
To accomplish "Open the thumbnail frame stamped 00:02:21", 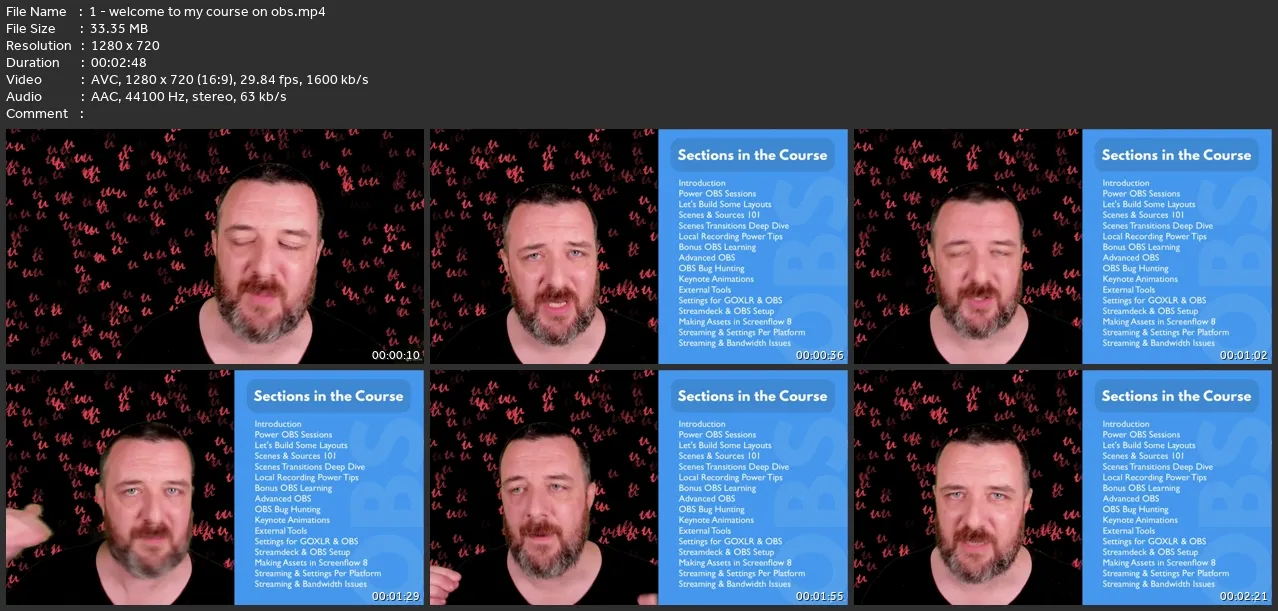I will (1063, 487).
